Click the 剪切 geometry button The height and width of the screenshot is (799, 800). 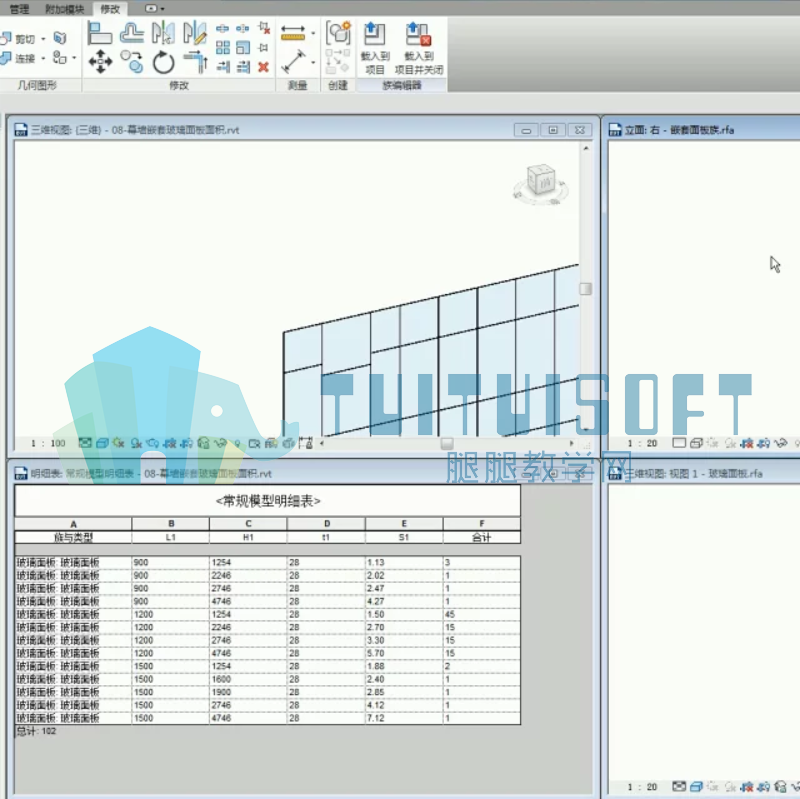tap(18, 39)
